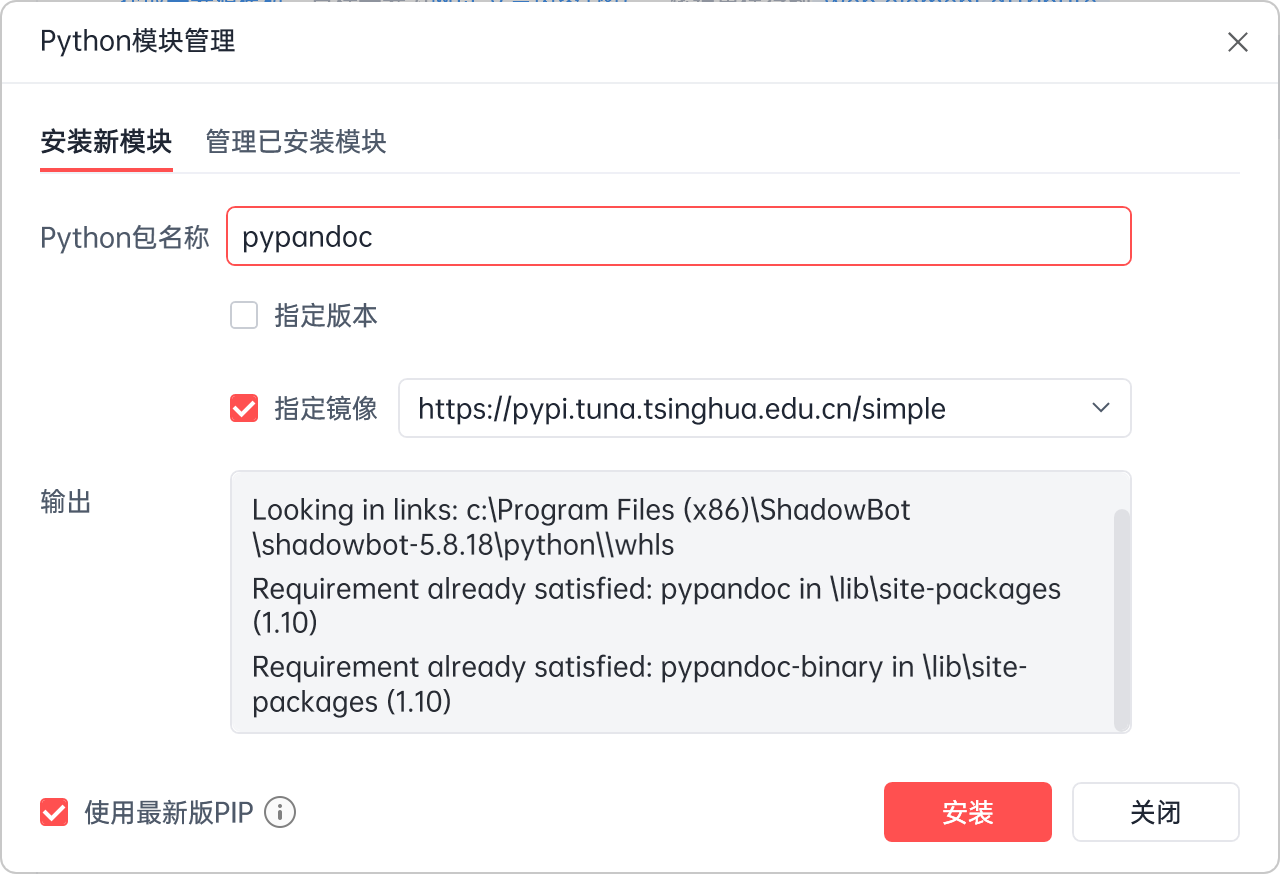1280x874 pixels.
Task: Click the Python模块管理 dialog title
Action: point(138,41)
